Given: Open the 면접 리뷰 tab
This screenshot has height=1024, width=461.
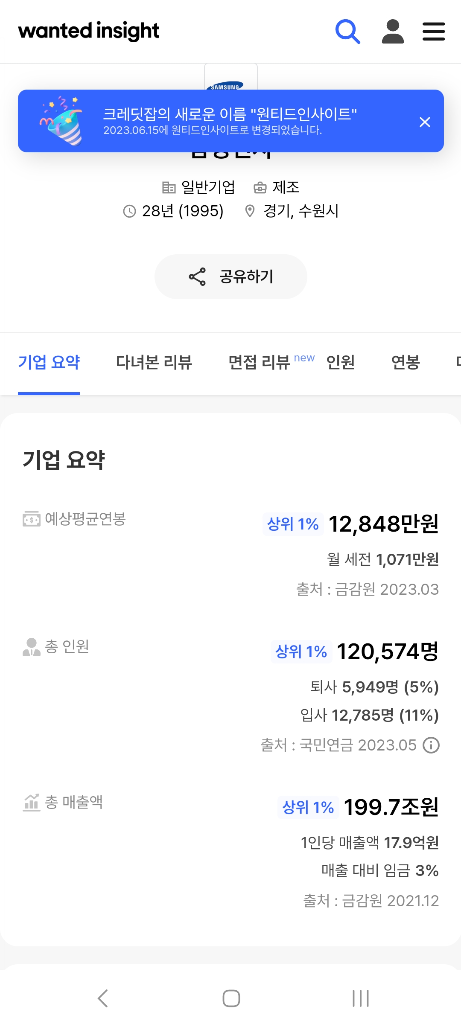Looking at the screenshot, I should pos(259,362).
